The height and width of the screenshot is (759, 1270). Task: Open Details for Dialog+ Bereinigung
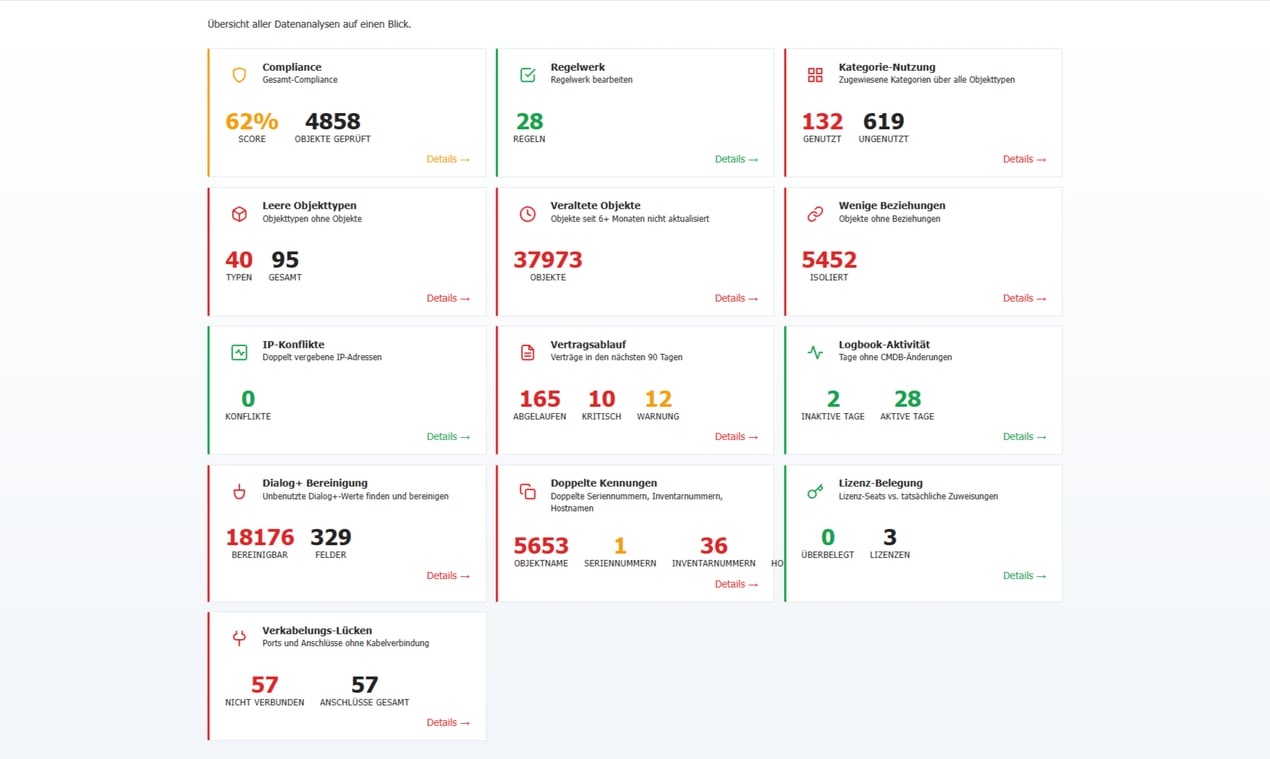click(x=448, y=575)
